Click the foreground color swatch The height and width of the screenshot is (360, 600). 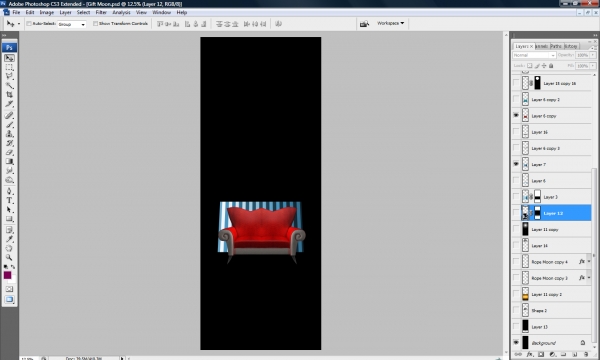point(7,275)
